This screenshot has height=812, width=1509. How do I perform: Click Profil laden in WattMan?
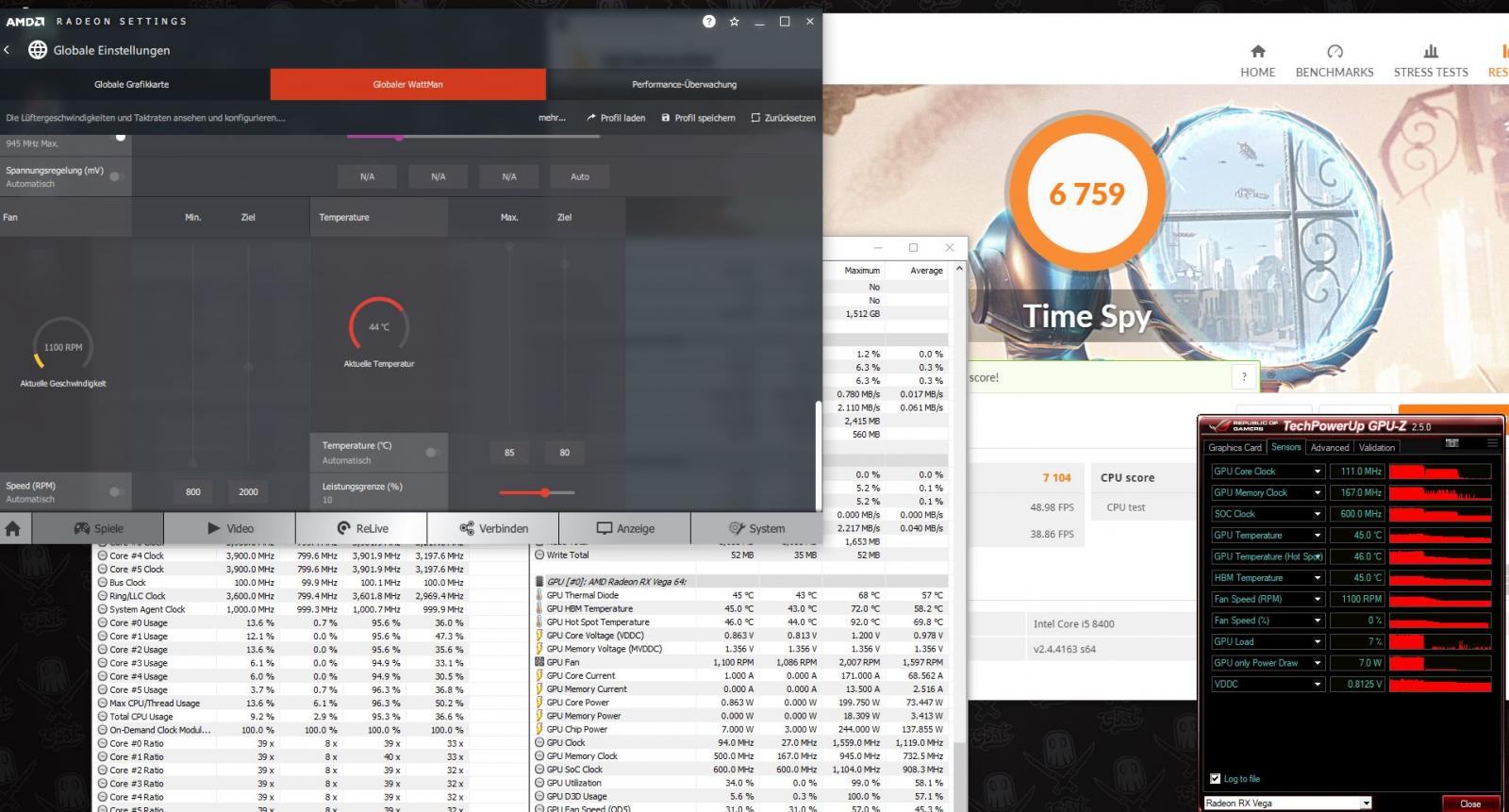[616, 118]
